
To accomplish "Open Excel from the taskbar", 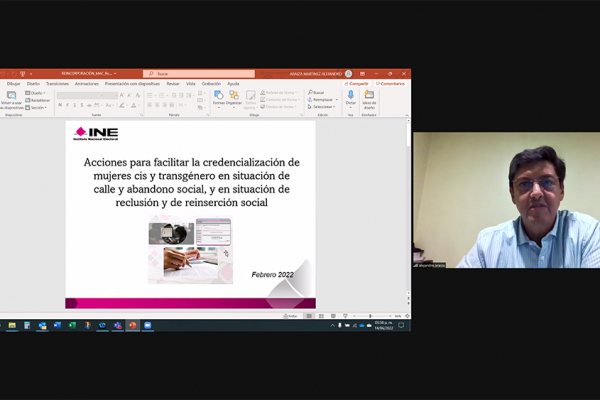I will 72,325.
